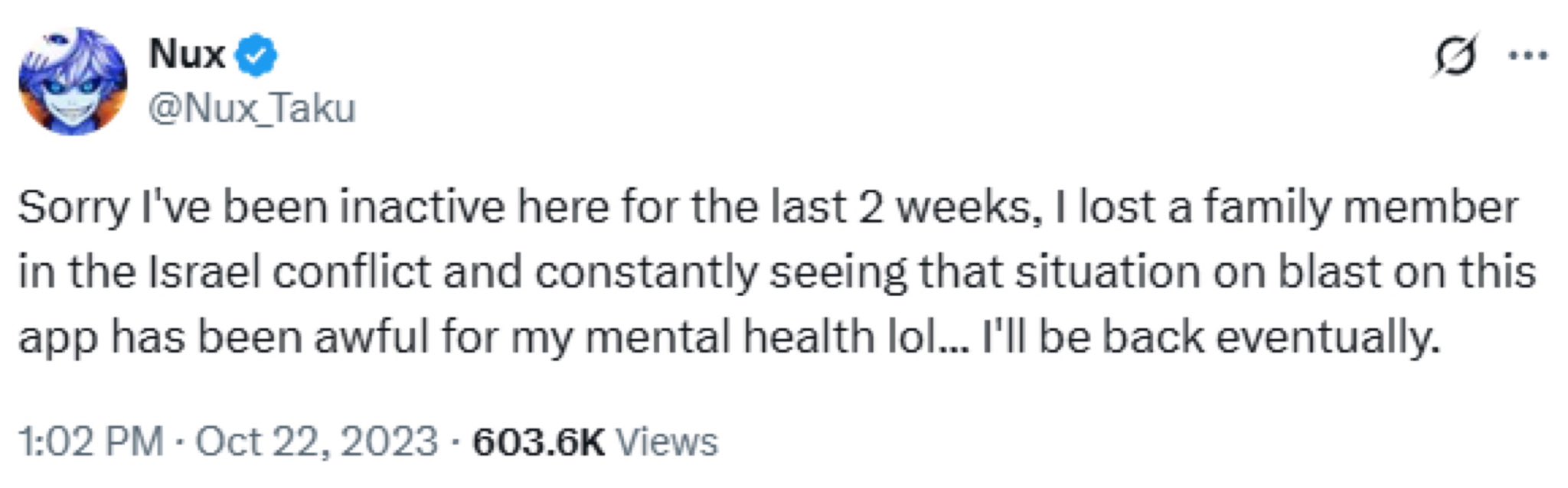Viewport: 1568px width, 488px height.
Task: Open Nux's profile picture avatar
Action: coord(73,81)
